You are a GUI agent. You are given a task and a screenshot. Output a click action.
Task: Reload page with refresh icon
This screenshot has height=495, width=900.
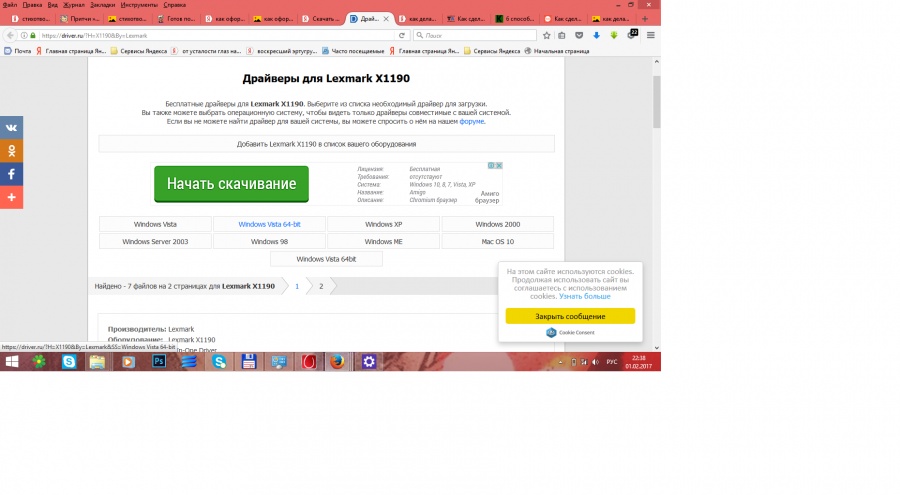pos(402,36)
